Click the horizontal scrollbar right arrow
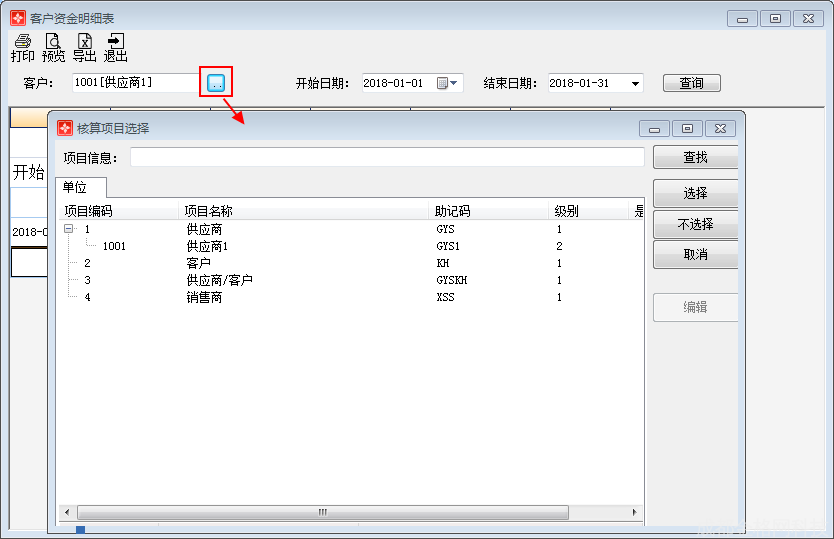 click(x=635, y=512)
